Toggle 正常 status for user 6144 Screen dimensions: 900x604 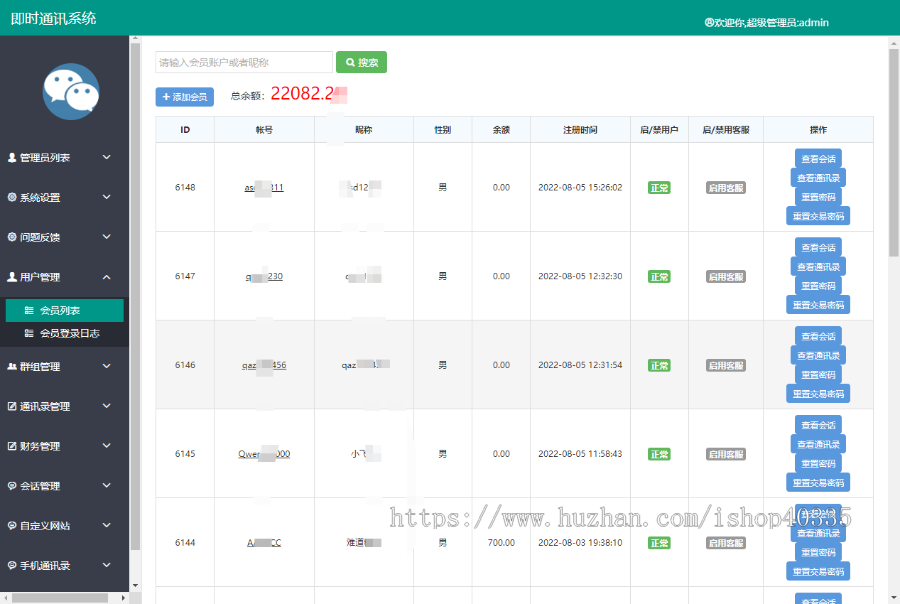click(x=659, y=543)
